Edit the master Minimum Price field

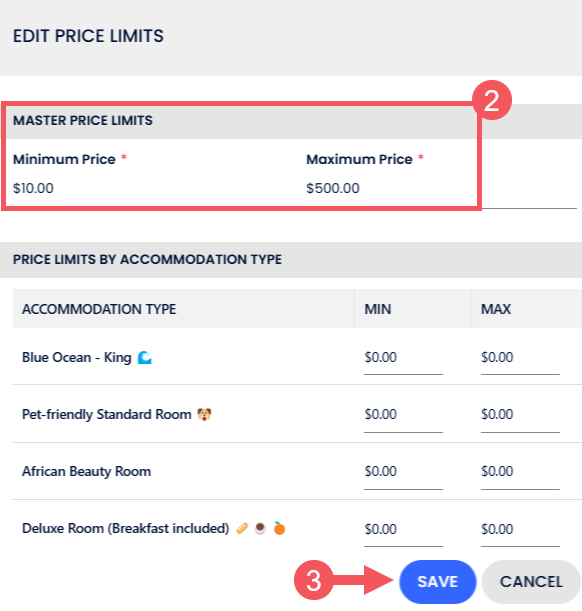click(x=152, y=188)
